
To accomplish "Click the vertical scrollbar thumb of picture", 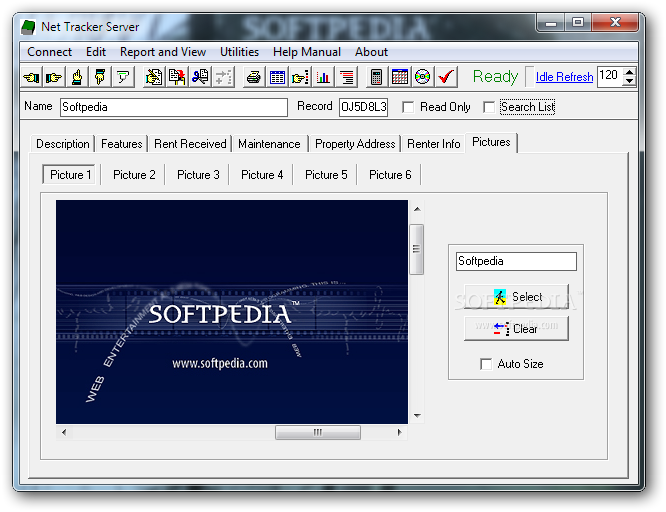I will pos(417,249).
